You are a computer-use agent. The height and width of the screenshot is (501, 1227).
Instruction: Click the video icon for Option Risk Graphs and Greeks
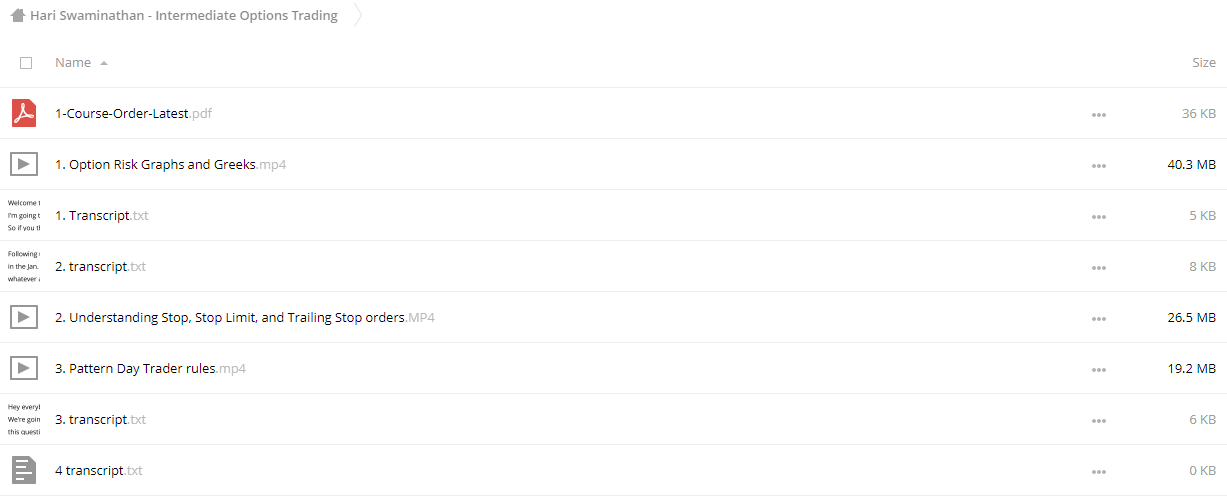pyautogui.click(x=24, y=164)
